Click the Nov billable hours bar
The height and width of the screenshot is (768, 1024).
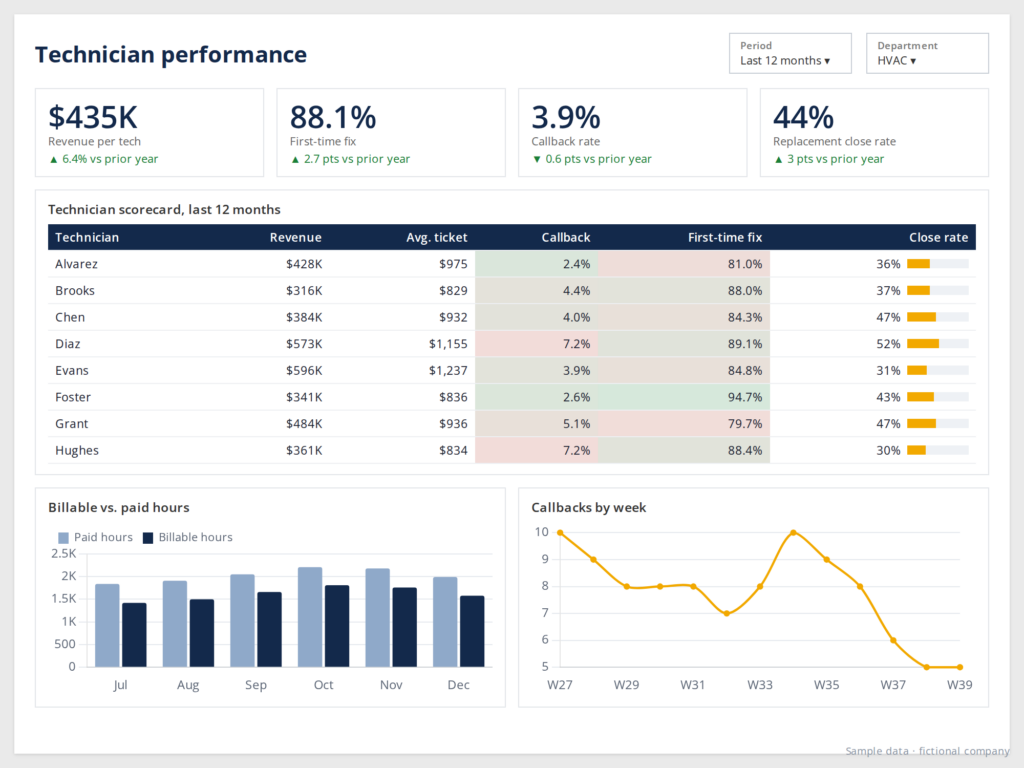pyautogui.click(x=404, y=627)
